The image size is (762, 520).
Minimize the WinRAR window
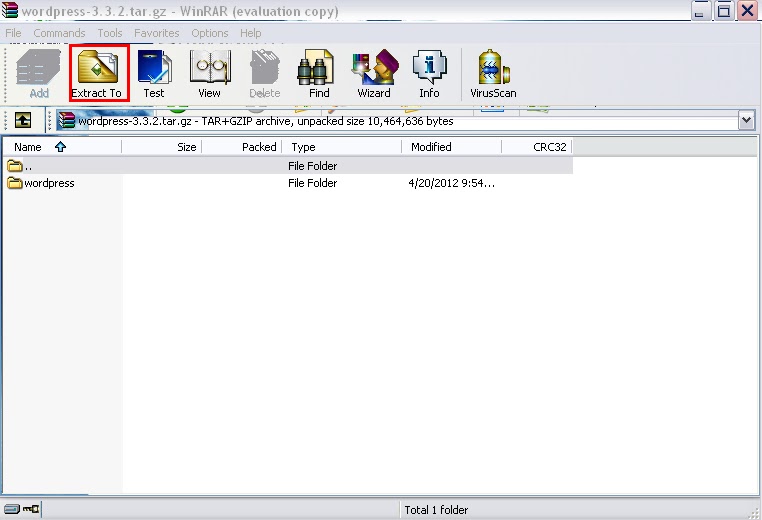(700, 11)
